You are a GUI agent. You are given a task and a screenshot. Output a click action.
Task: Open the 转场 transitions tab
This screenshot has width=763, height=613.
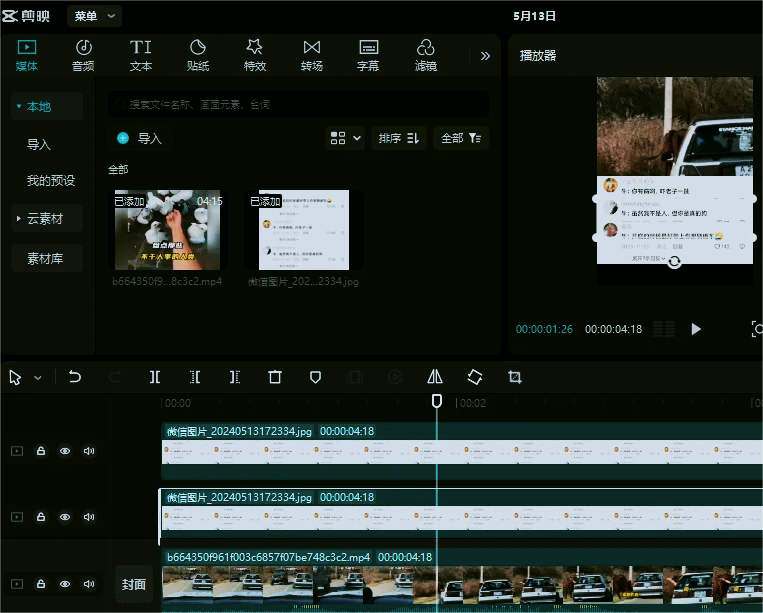[x=312, y=55]
